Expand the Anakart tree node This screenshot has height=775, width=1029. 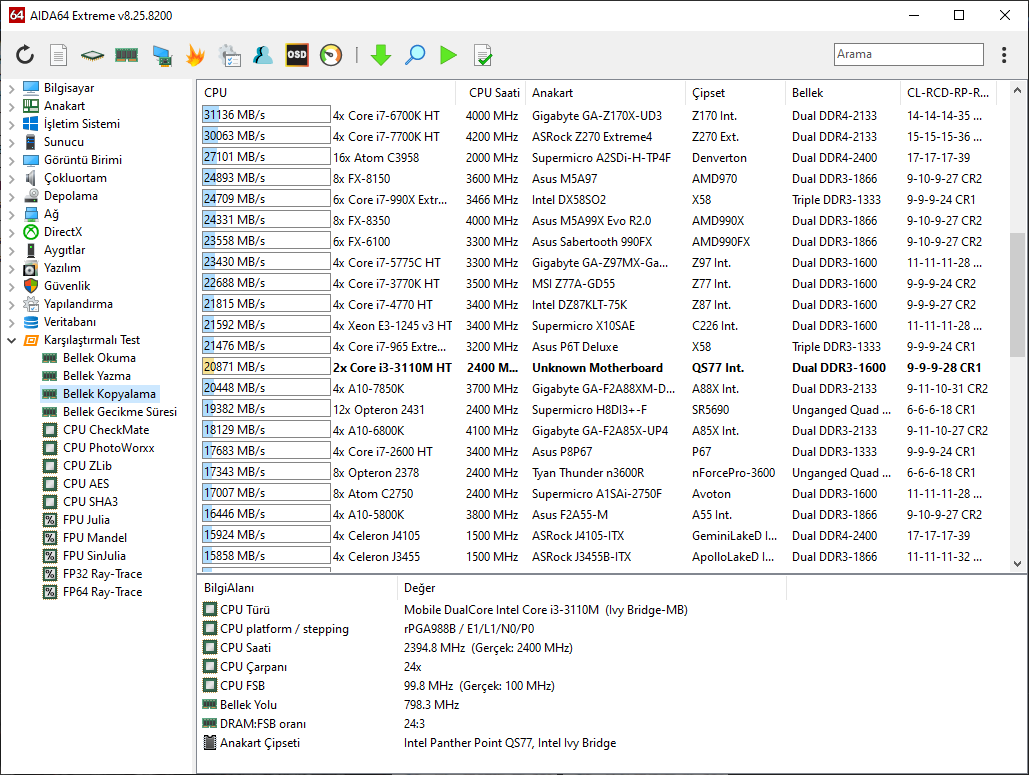coord(11,106)
